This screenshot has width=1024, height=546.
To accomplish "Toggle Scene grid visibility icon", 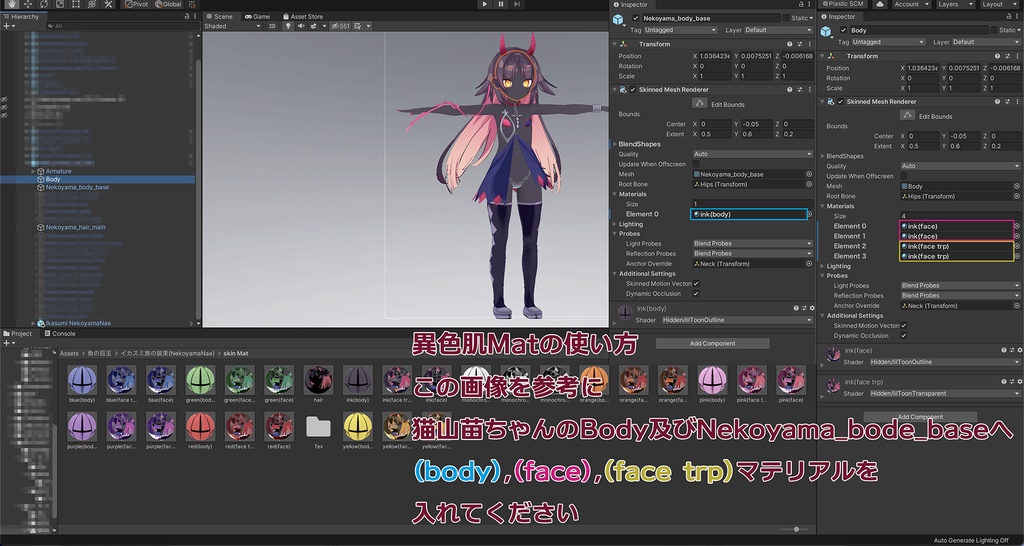I will (359, 26).
